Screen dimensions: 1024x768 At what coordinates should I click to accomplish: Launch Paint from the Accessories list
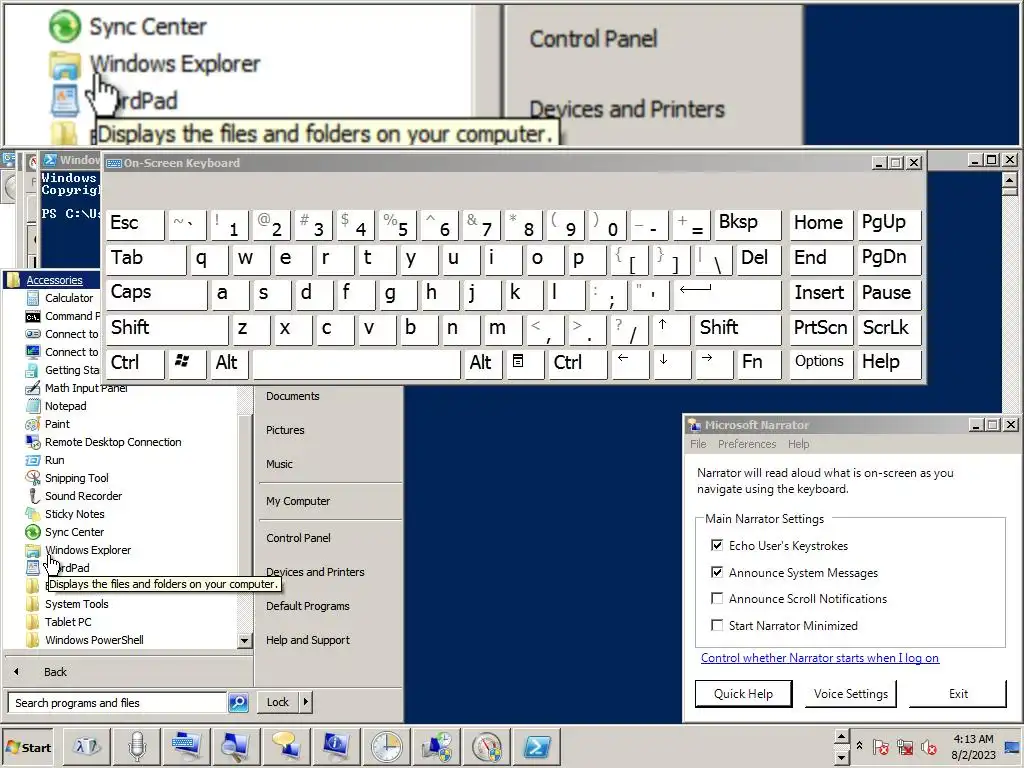[48, 424]
